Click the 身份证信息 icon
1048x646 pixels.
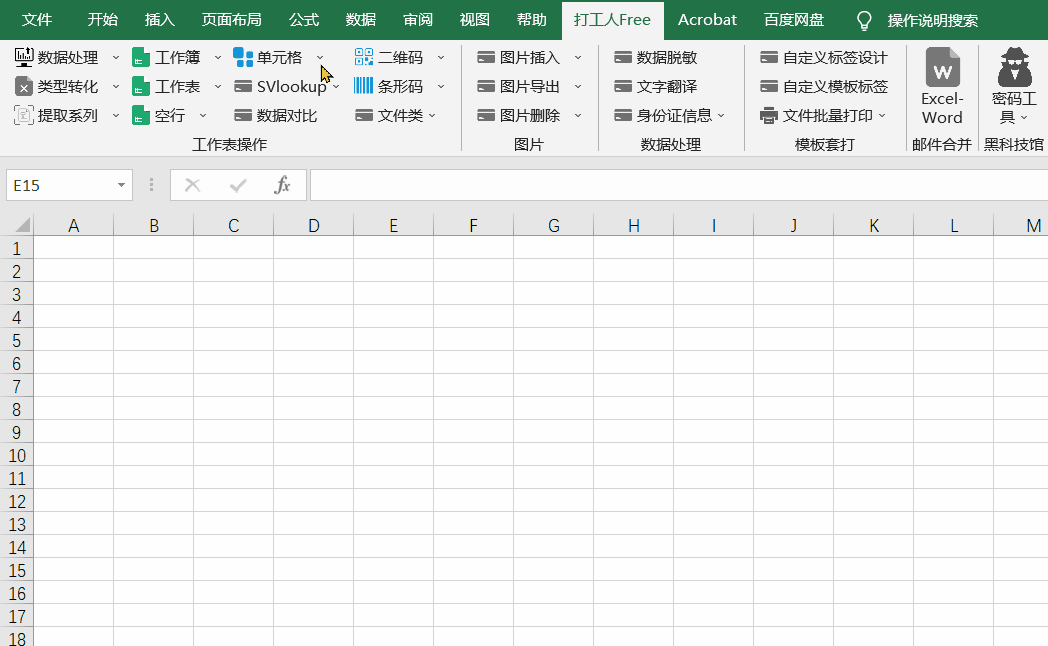[623, 116]
